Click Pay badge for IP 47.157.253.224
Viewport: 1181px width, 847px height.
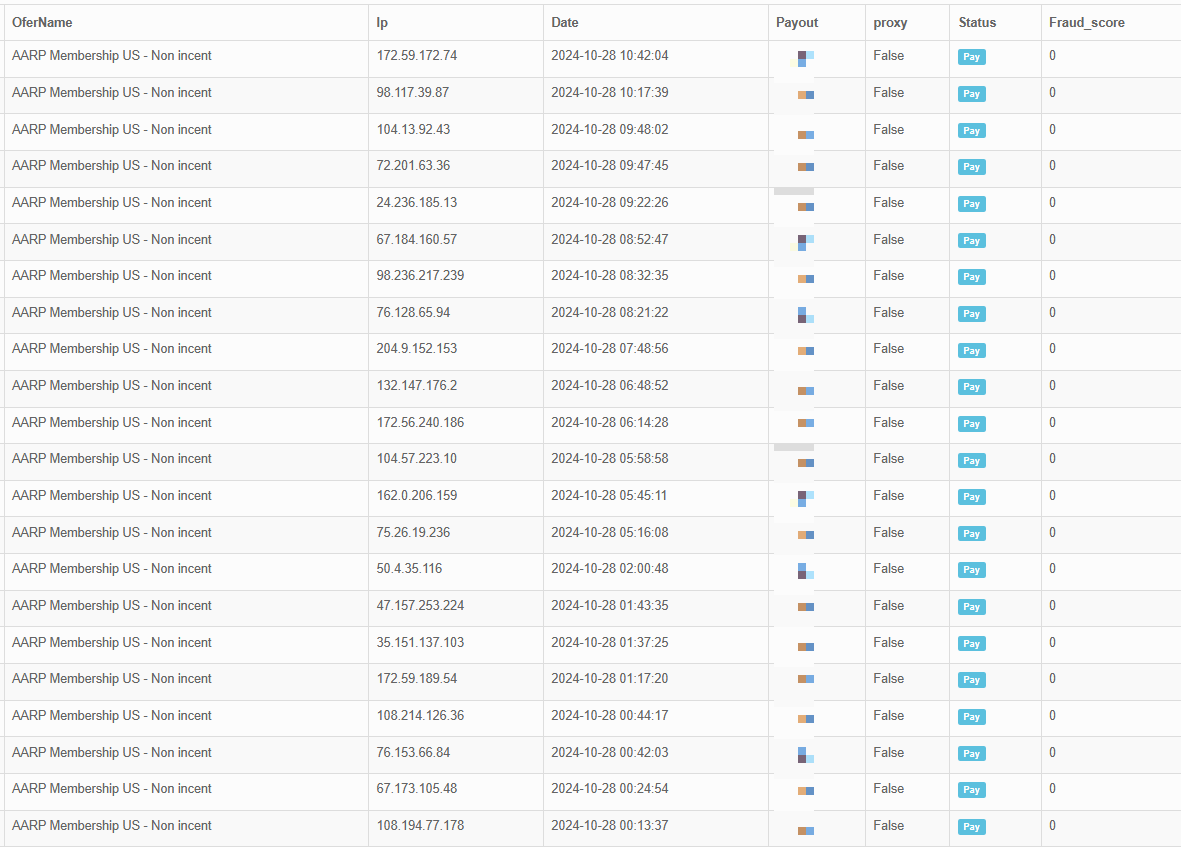pyautogui.click(x=972, y=606)
